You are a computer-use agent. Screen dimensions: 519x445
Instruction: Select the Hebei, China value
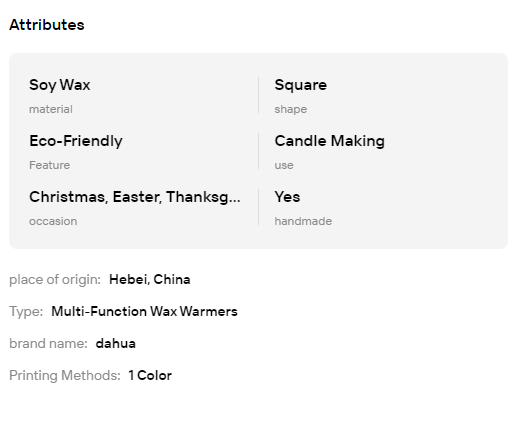150,279
